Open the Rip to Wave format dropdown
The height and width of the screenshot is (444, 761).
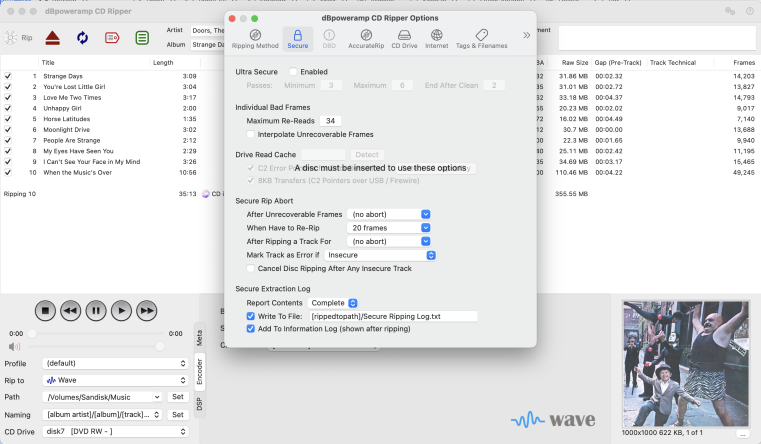(x=115, y=380)
